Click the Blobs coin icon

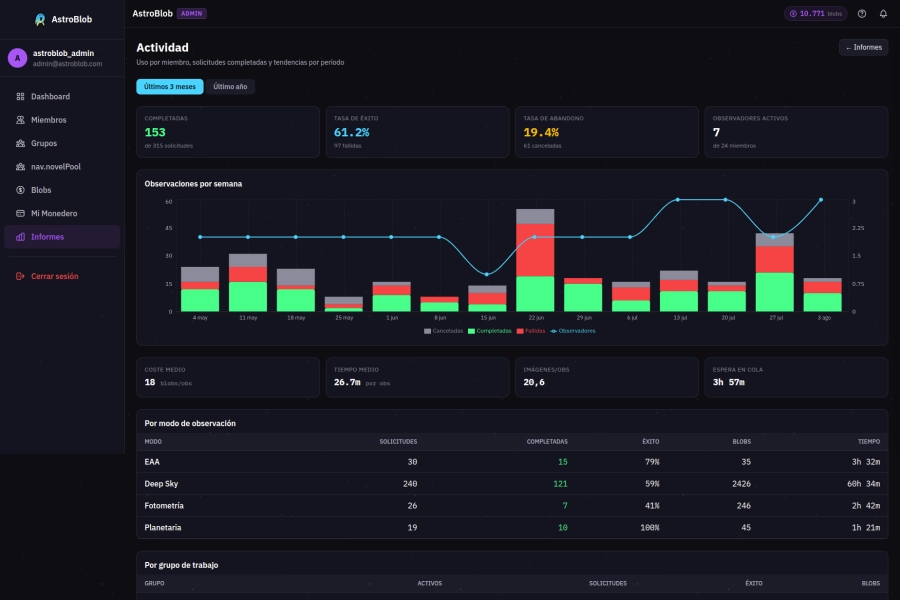(20, 190)
